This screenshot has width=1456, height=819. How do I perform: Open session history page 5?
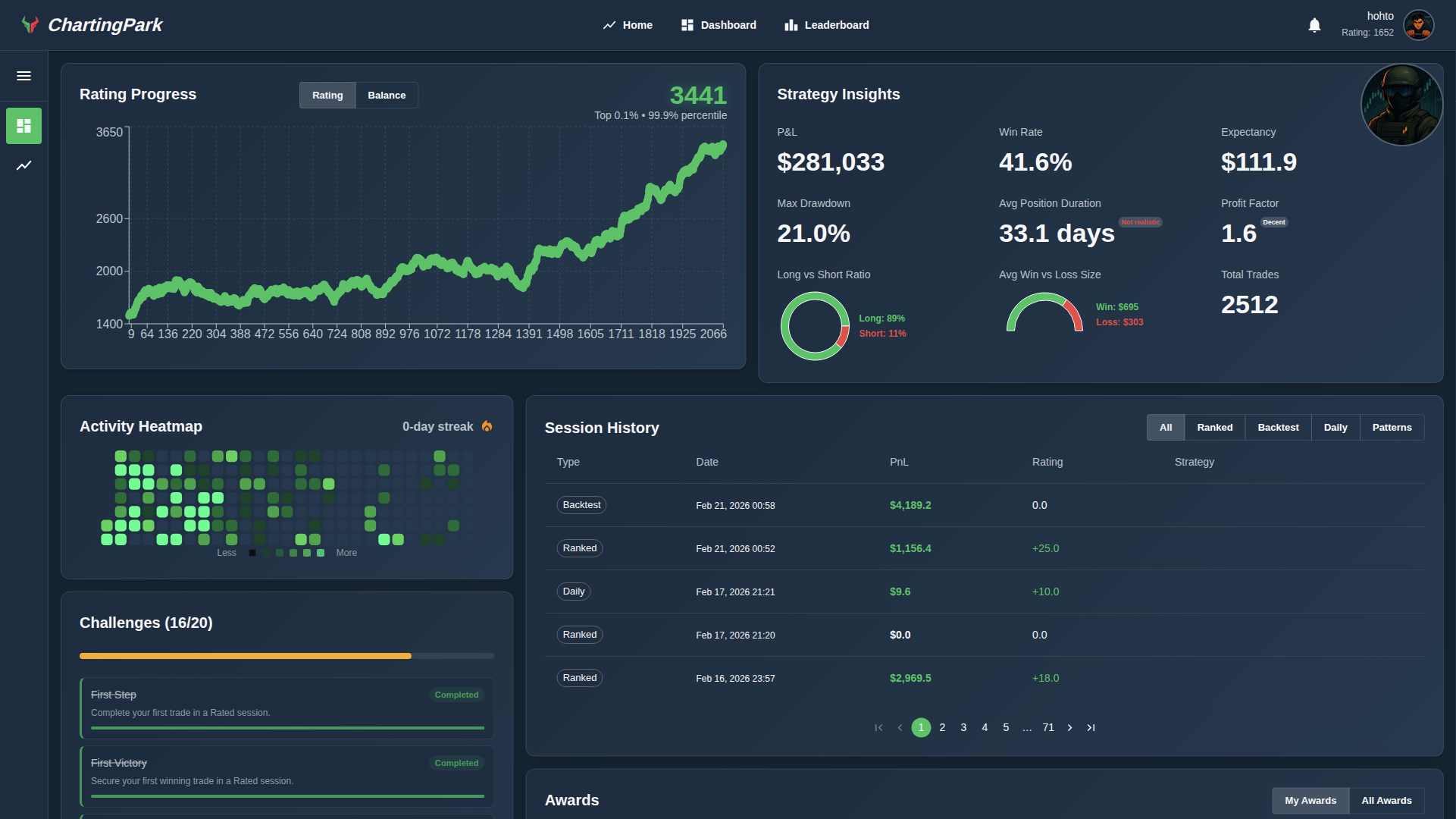1006,727
